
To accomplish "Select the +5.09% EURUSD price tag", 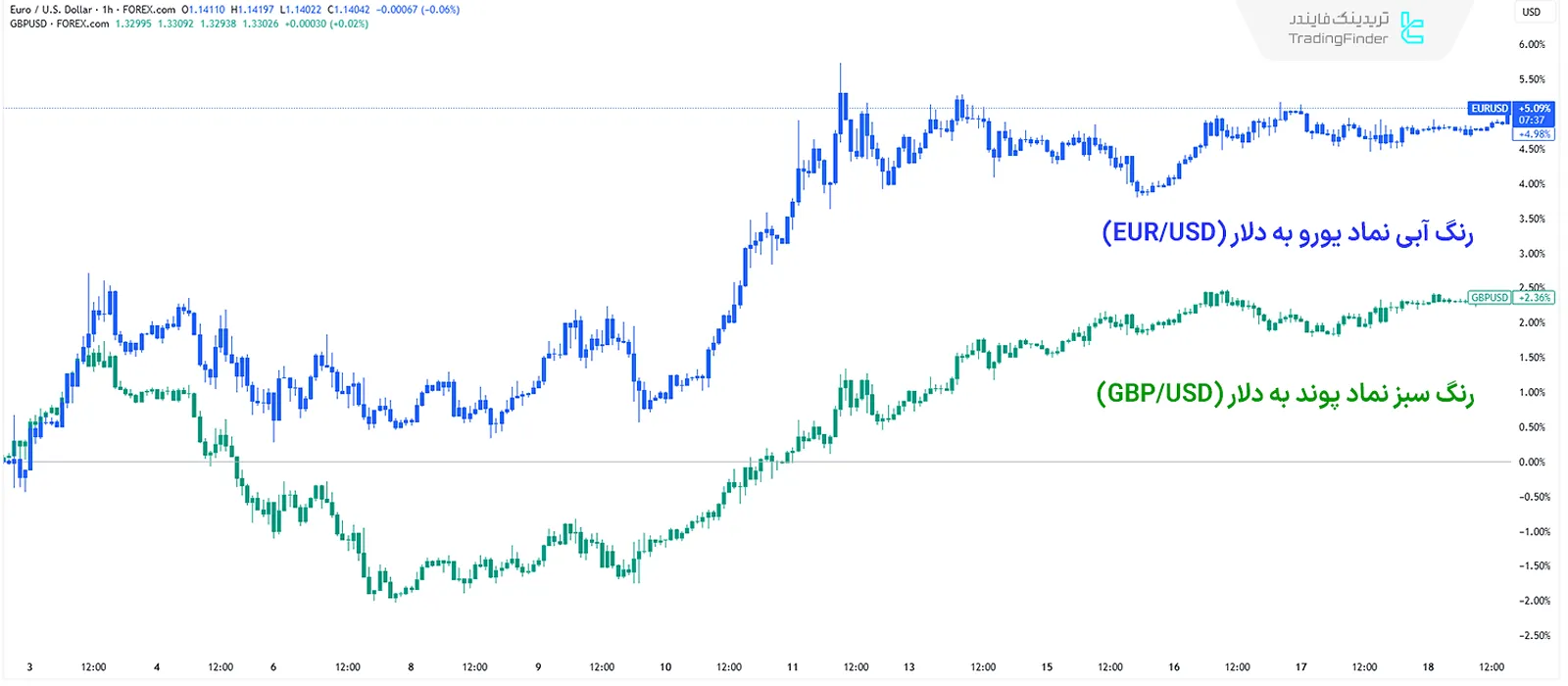I will pos(1535,109).
